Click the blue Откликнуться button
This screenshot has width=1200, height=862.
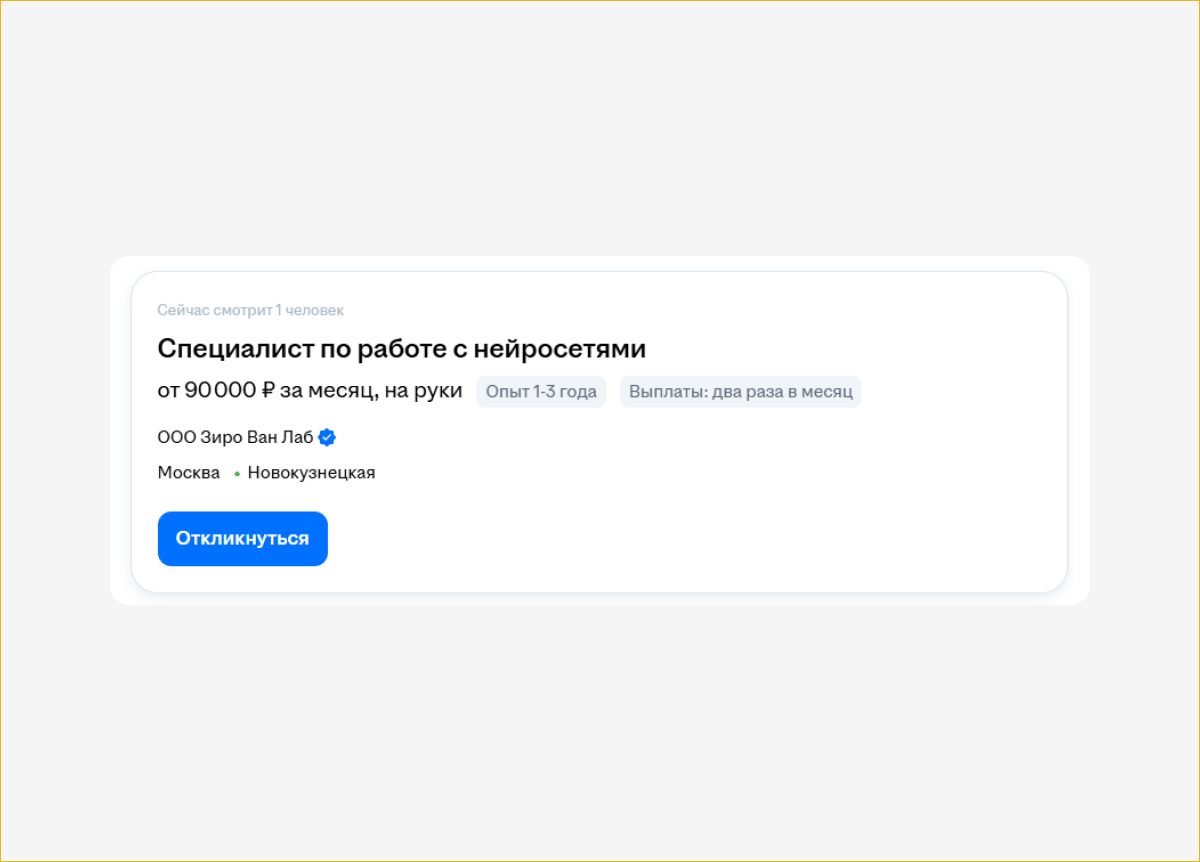tap(243, 539)
